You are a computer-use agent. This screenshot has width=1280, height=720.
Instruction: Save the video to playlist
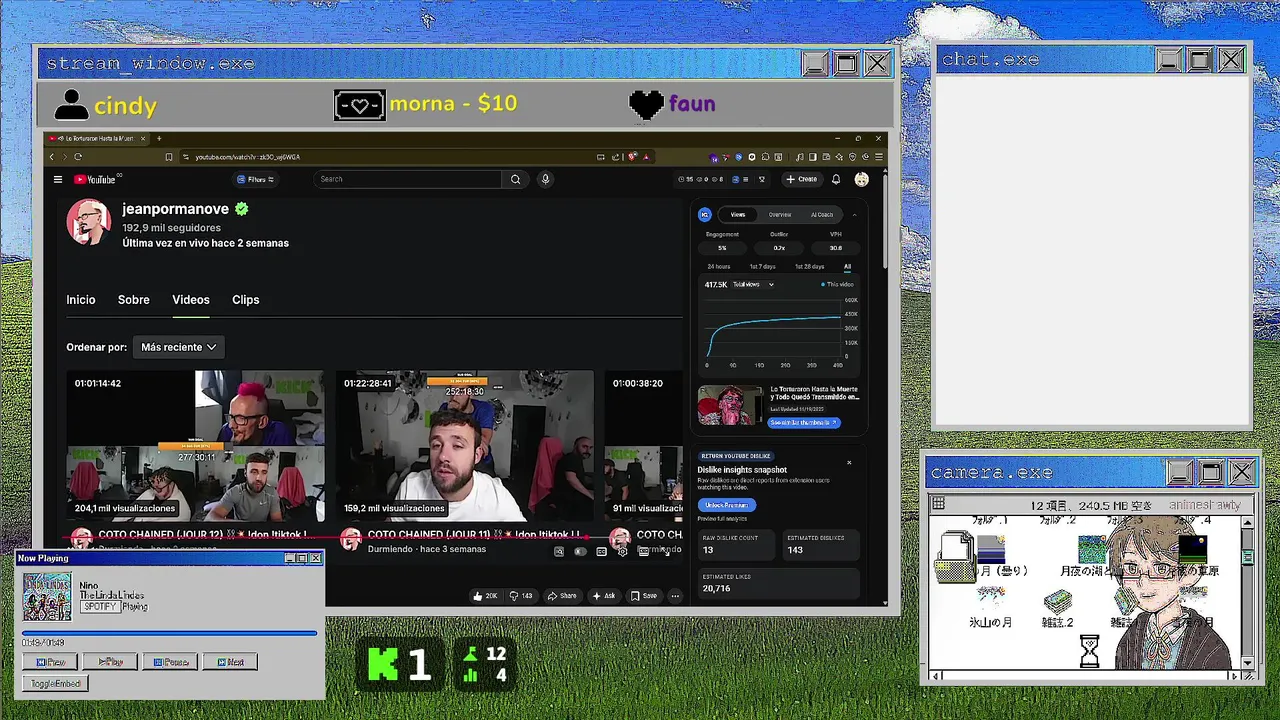tap(644, 596)
